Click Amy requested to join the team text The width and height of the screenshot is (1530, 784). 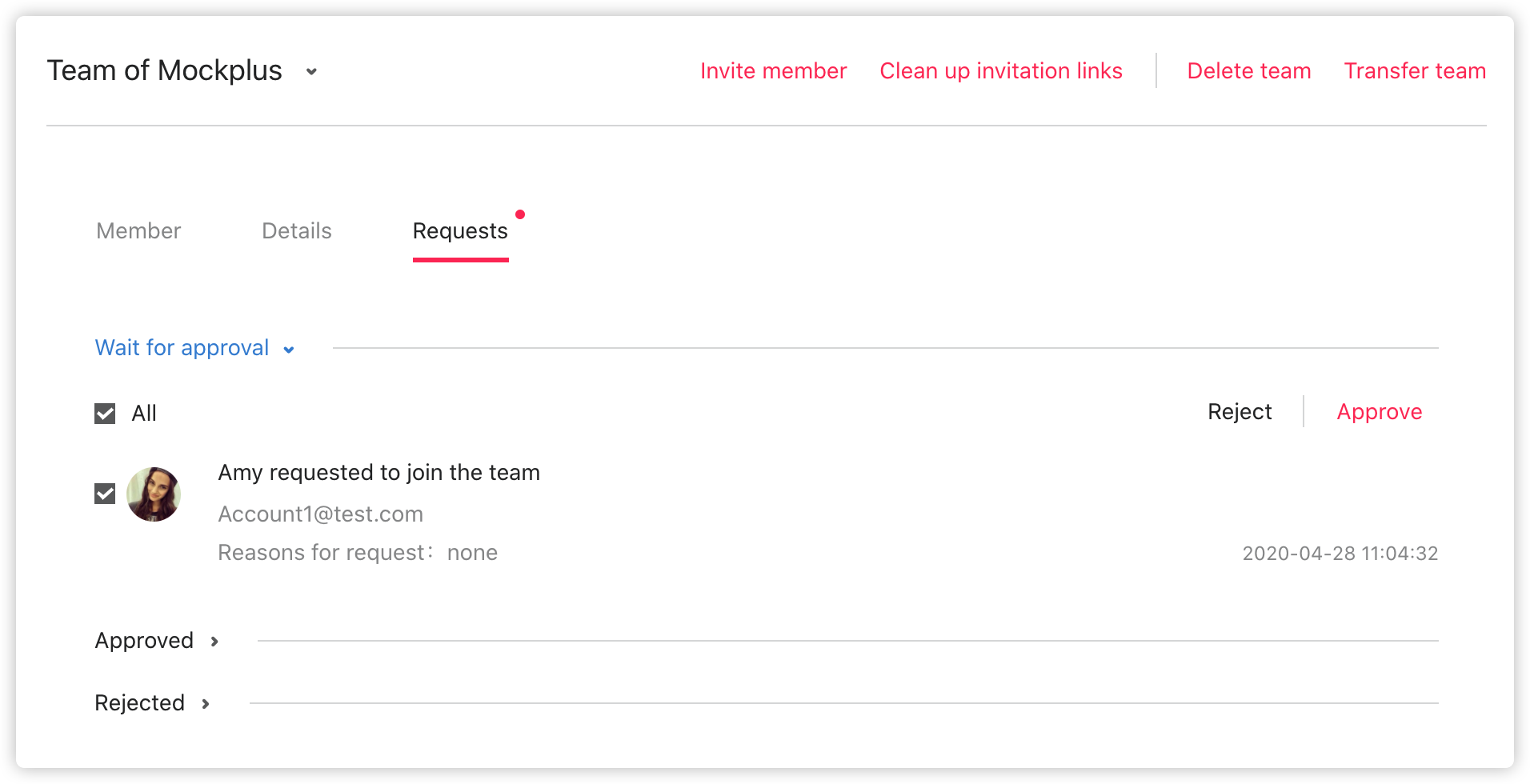(379, 473)
